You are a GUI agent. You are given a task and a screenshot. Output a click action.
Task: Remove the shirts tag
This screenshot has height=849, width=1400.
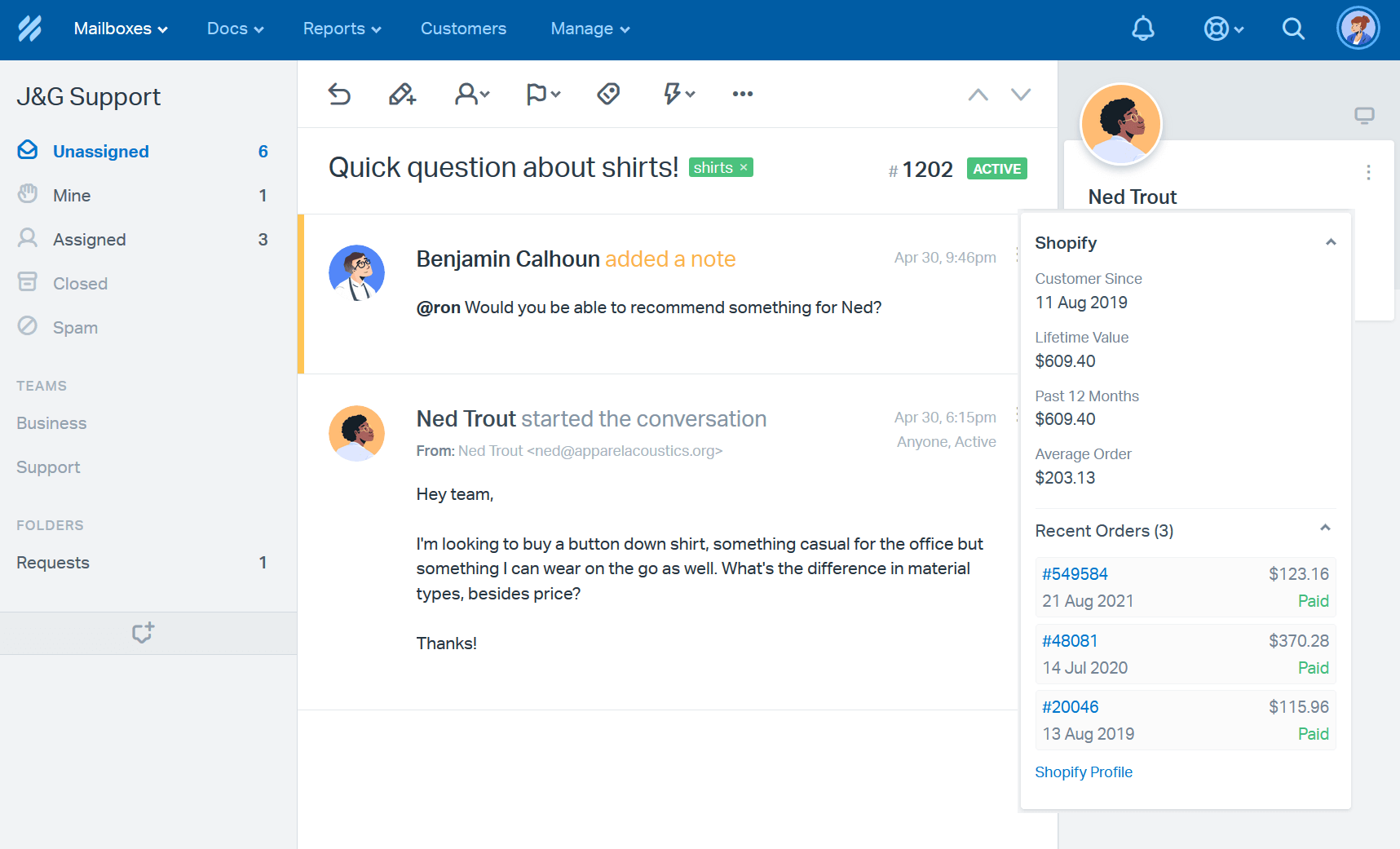coord(744,168)
